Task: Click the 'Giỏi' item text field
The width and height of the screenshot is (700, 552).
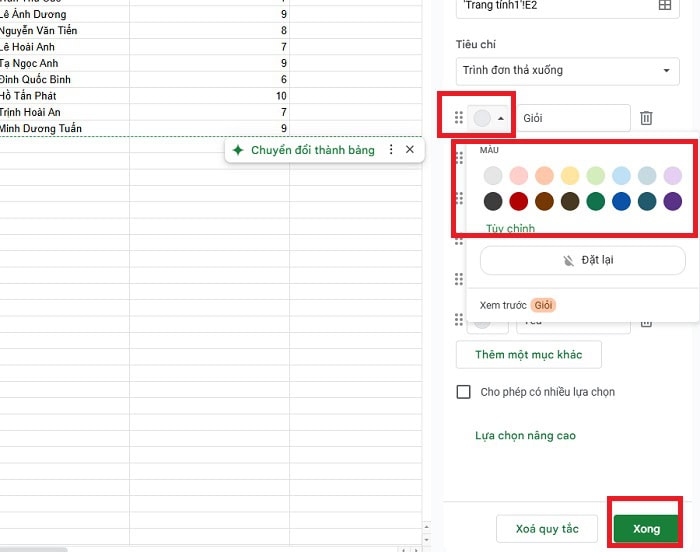Action: (573, 118)
